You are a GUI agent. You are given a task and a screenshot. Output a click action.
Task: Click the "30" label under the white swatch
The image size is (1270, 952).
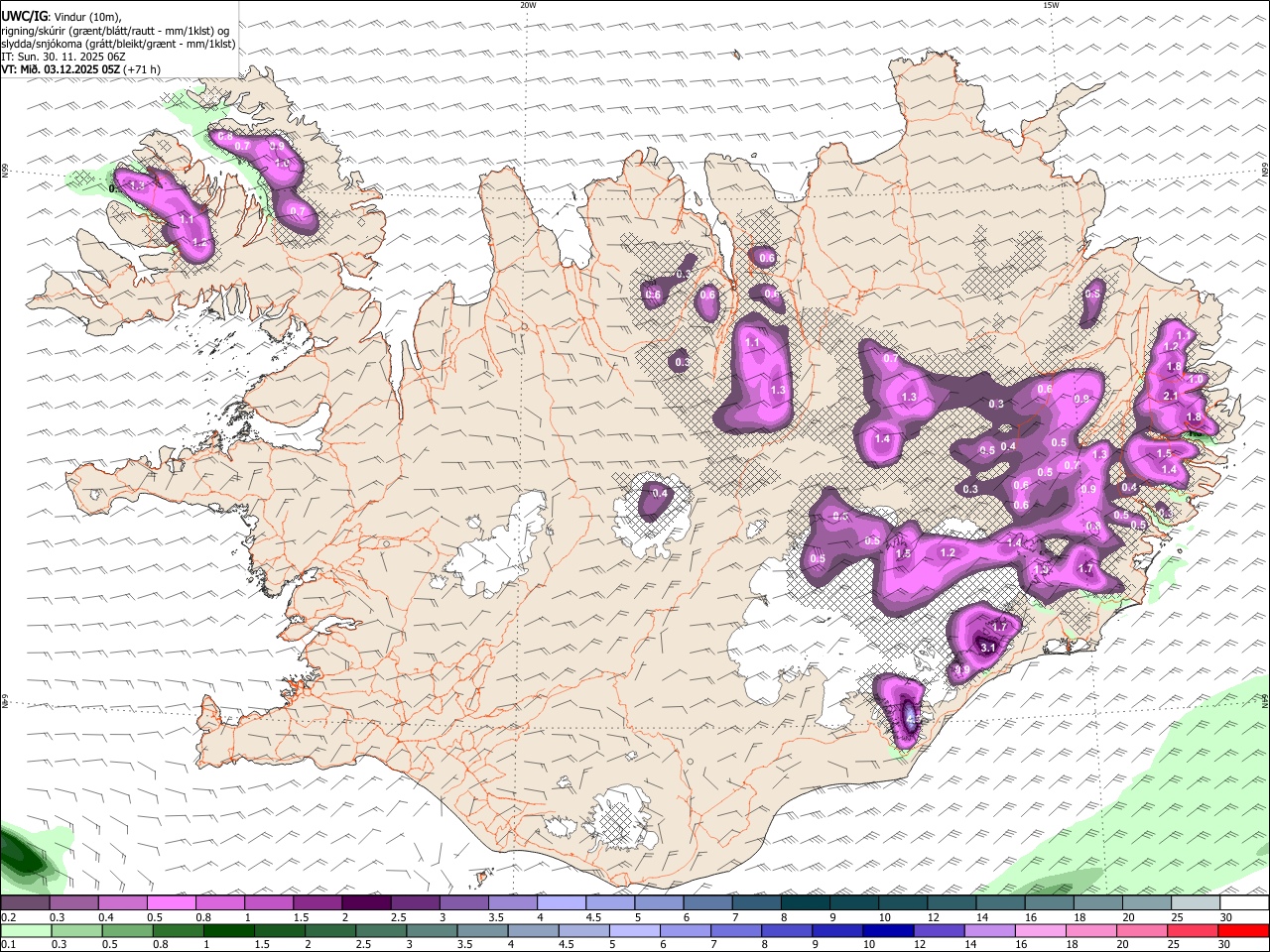(x=1226, y=917)
